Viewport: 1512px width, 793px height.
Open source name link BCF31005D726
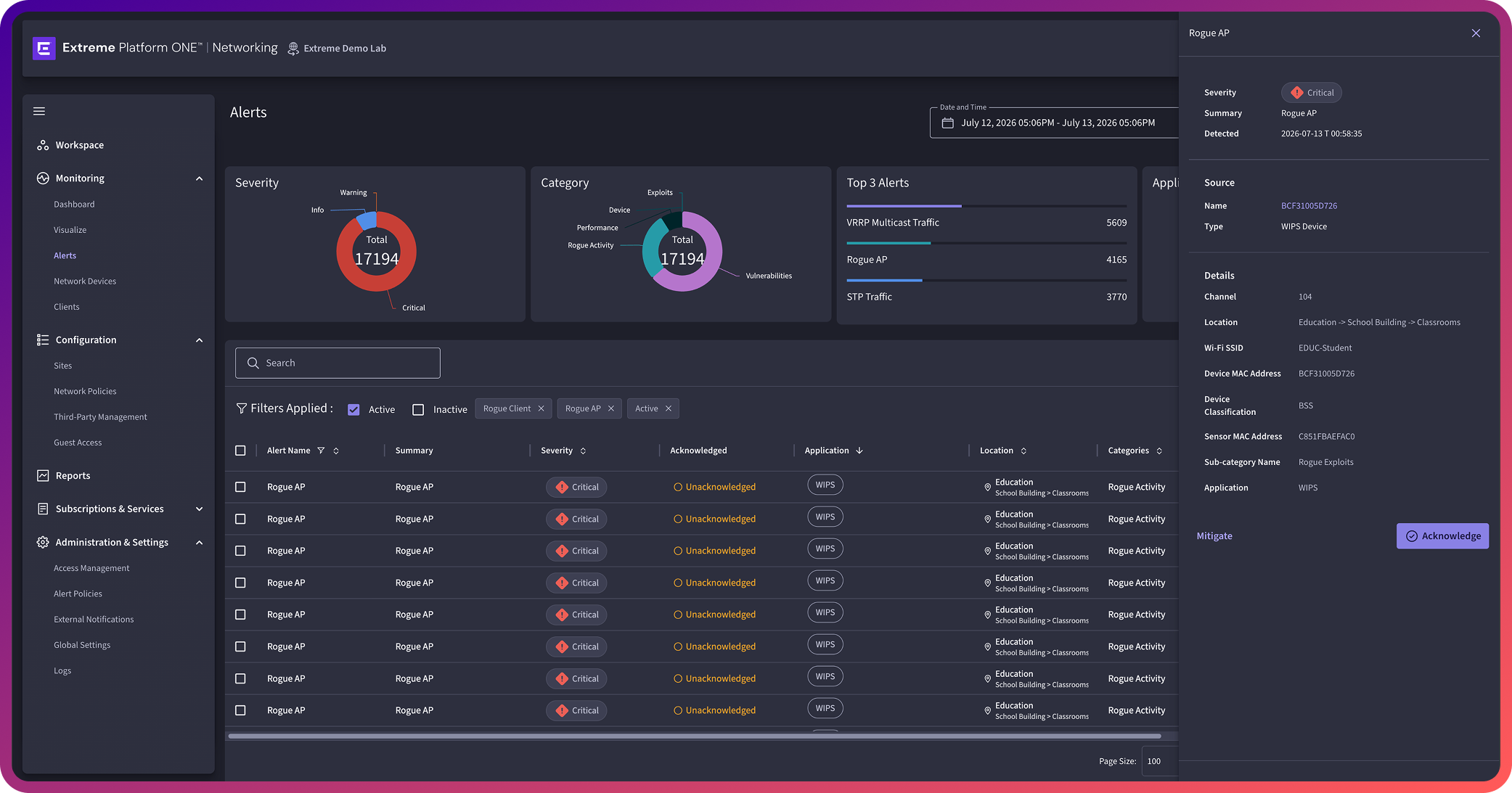(x=1309, y=206)
